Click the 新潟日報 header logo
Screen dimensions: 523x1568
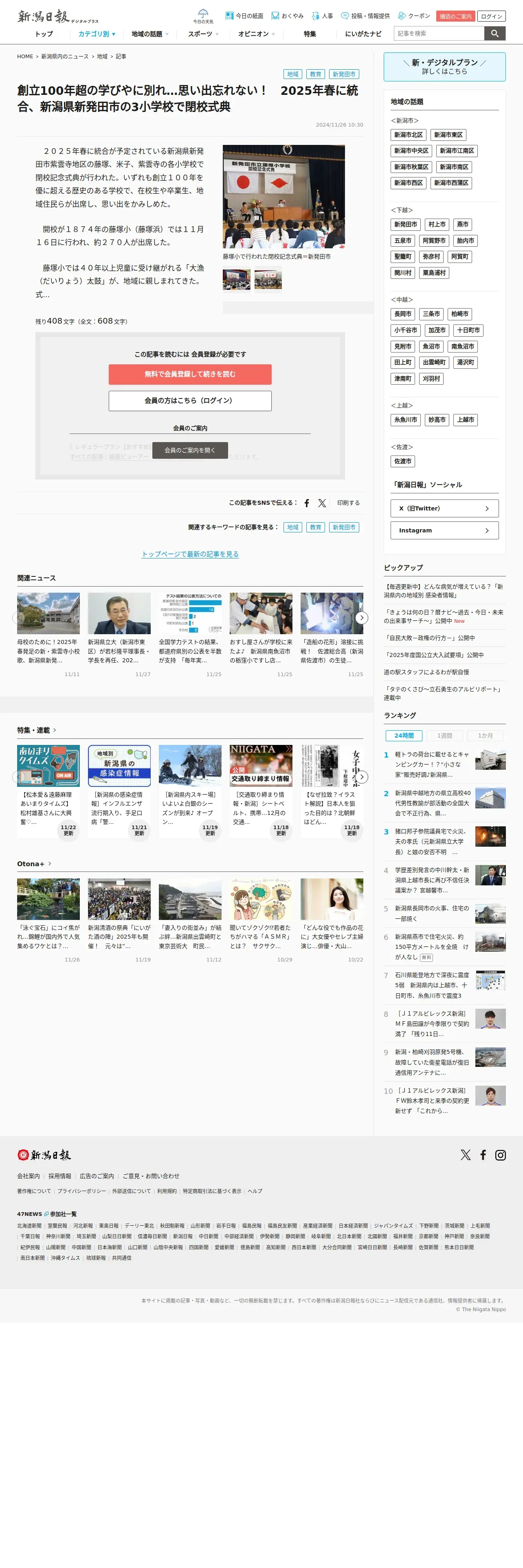coord(58,16)
